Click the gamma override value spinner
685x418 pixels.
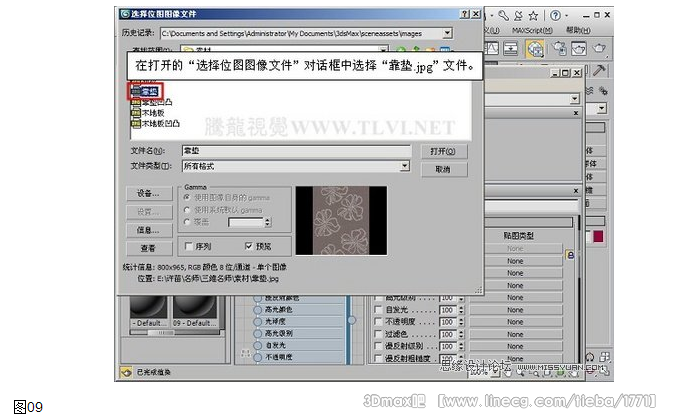[268, 222]
